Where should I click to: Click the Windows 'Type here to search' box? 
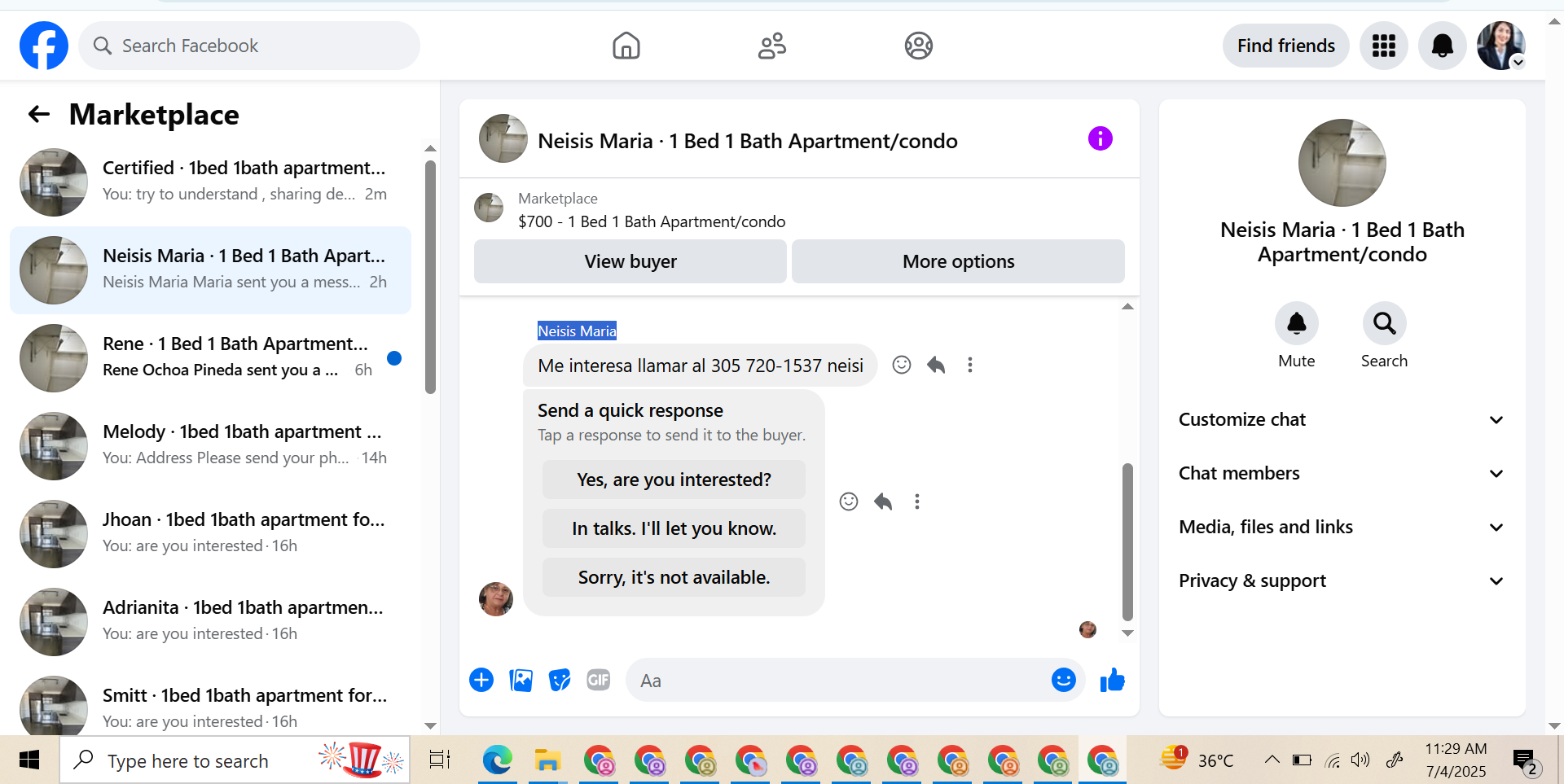(235, 760)
